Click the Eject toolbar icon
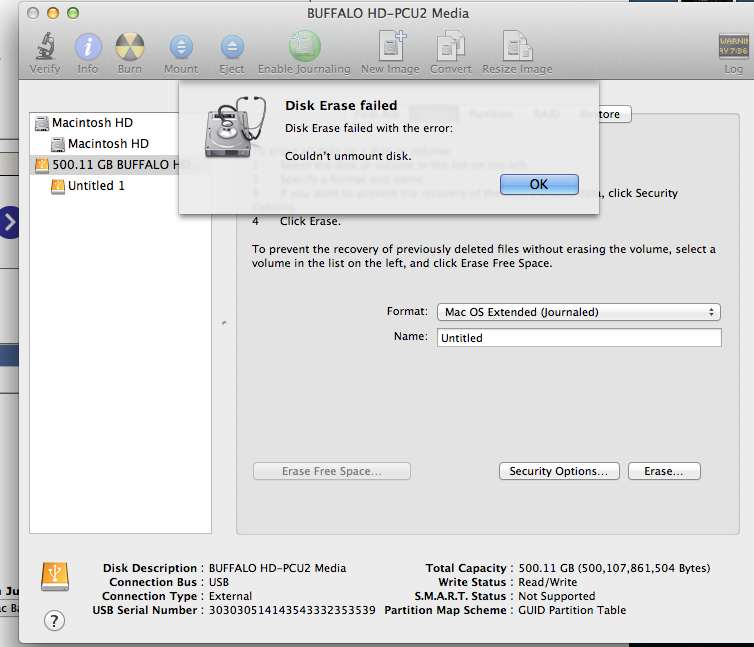This screenshot has width=754, height=647. click(x=232, y=47)
